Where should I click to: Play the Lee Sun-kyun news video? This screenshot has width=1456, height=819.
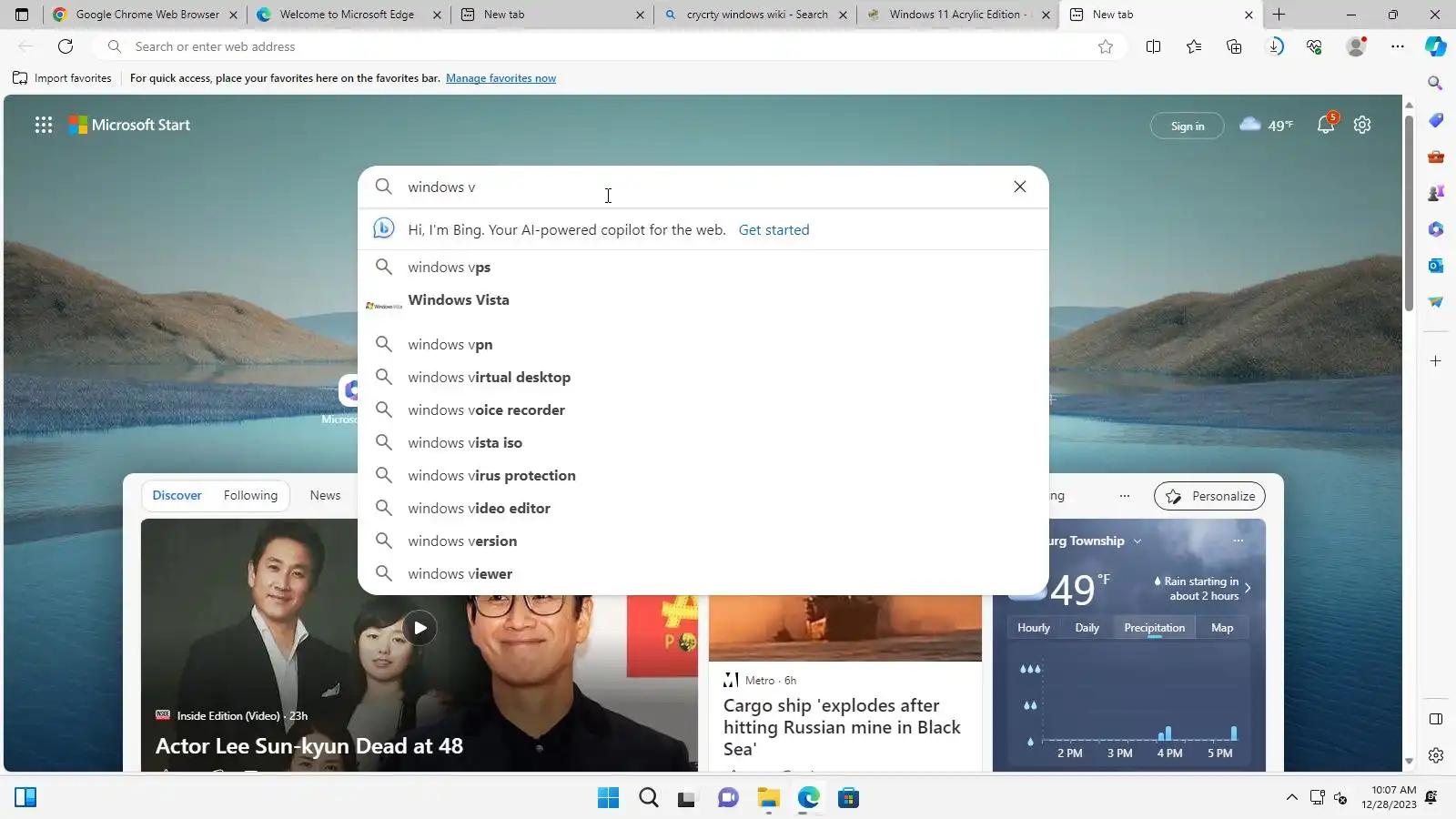point(420,628)
